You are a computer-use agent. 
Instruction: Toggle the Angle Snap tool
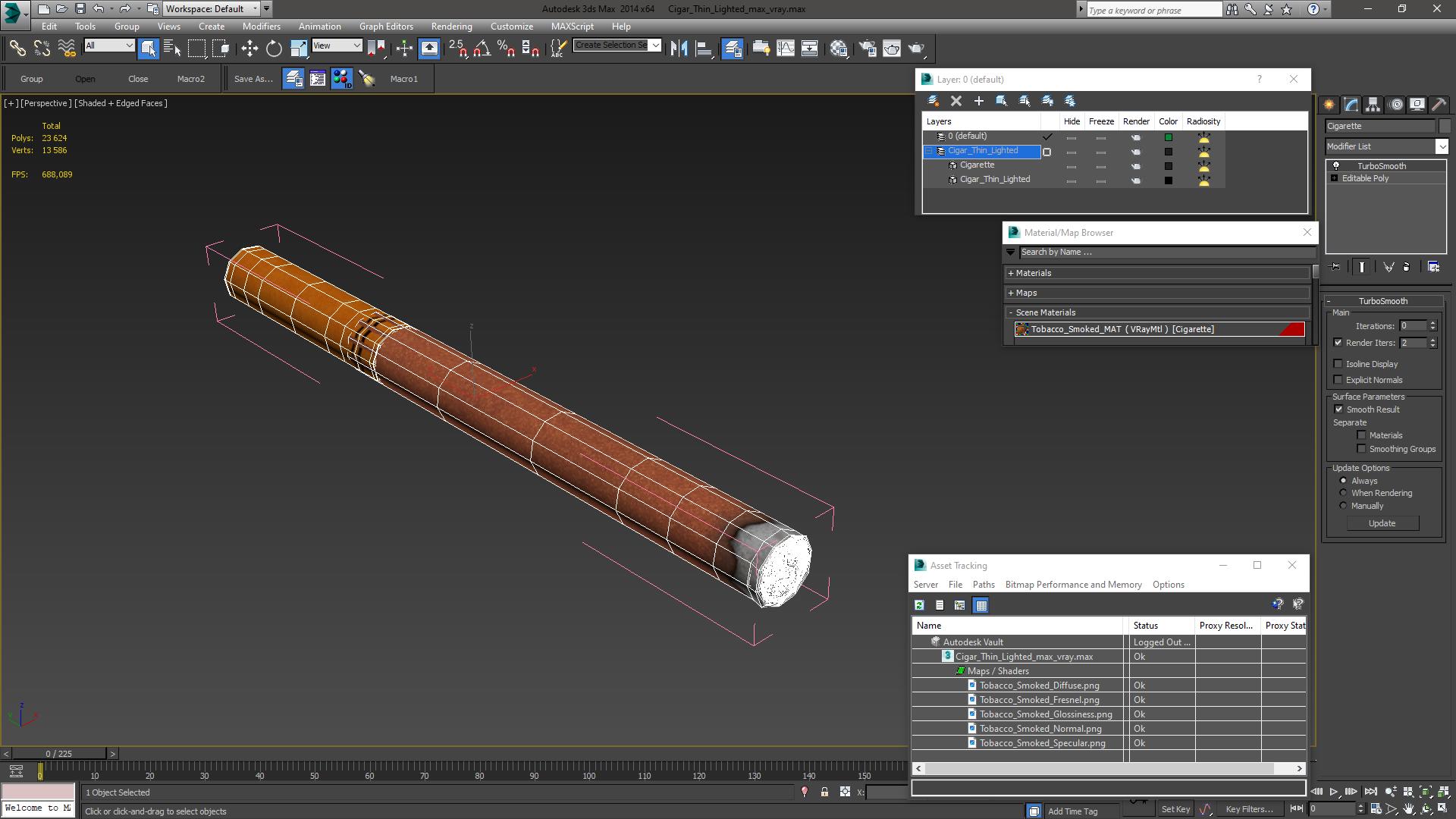pyautogui.click(x=482, y=49)
